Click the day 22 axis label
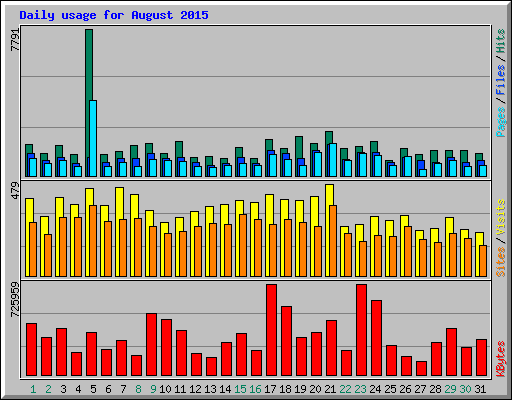 click(345, 389)
